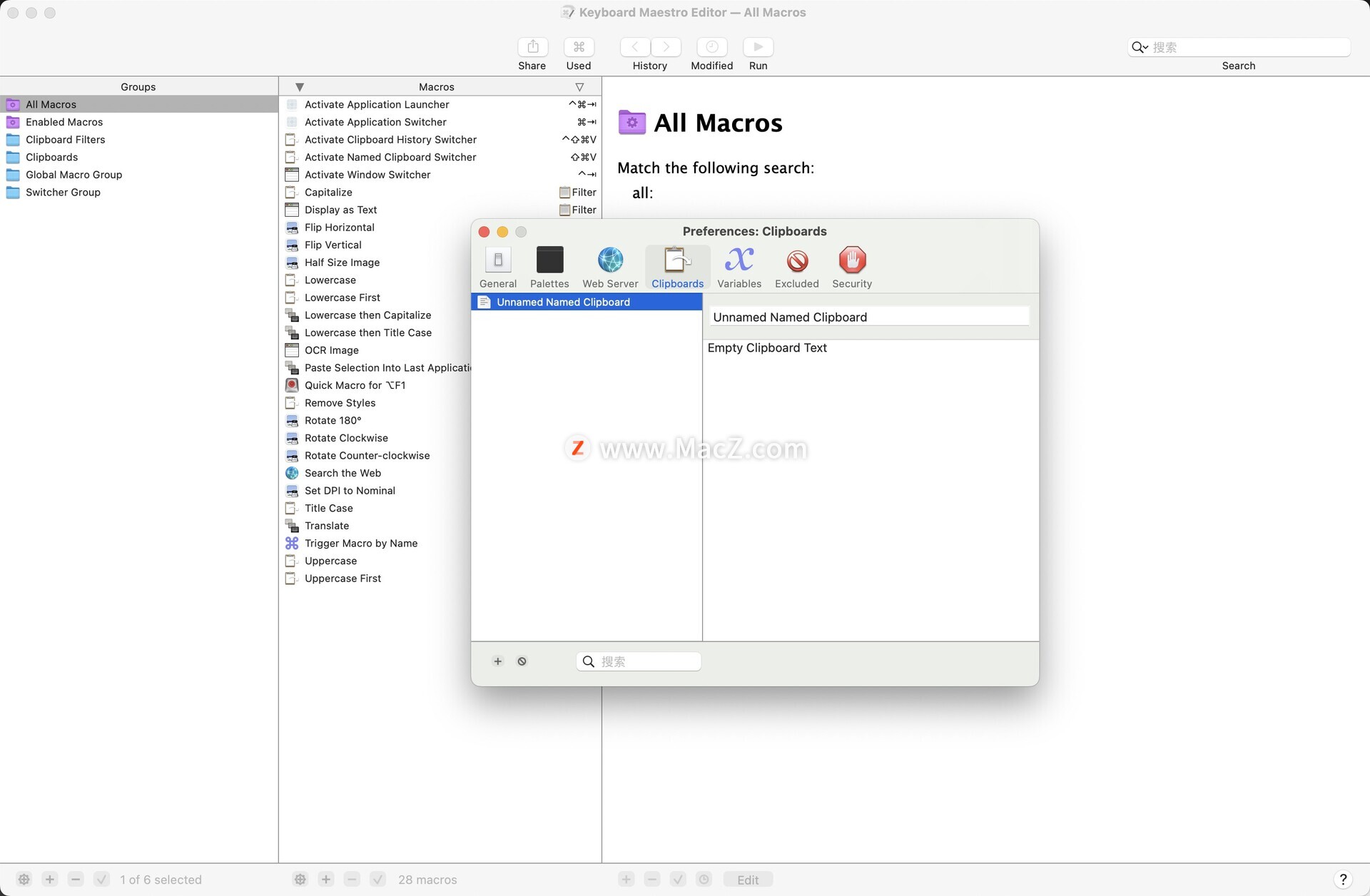Viewport: 1370px width, 896px height.
Task: Open the Variables preferences tab
Action: point(739,268)
